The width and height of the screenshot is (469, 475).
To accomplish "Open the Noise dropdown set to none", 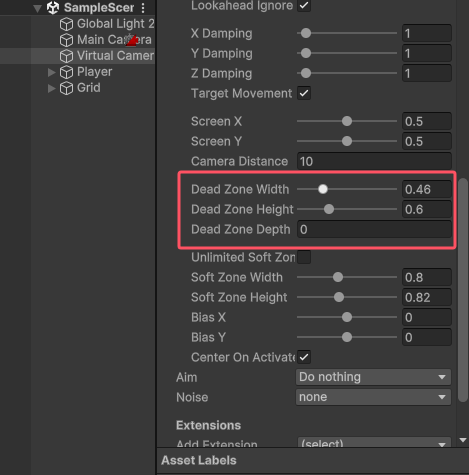I will click(x=373, y=397).
